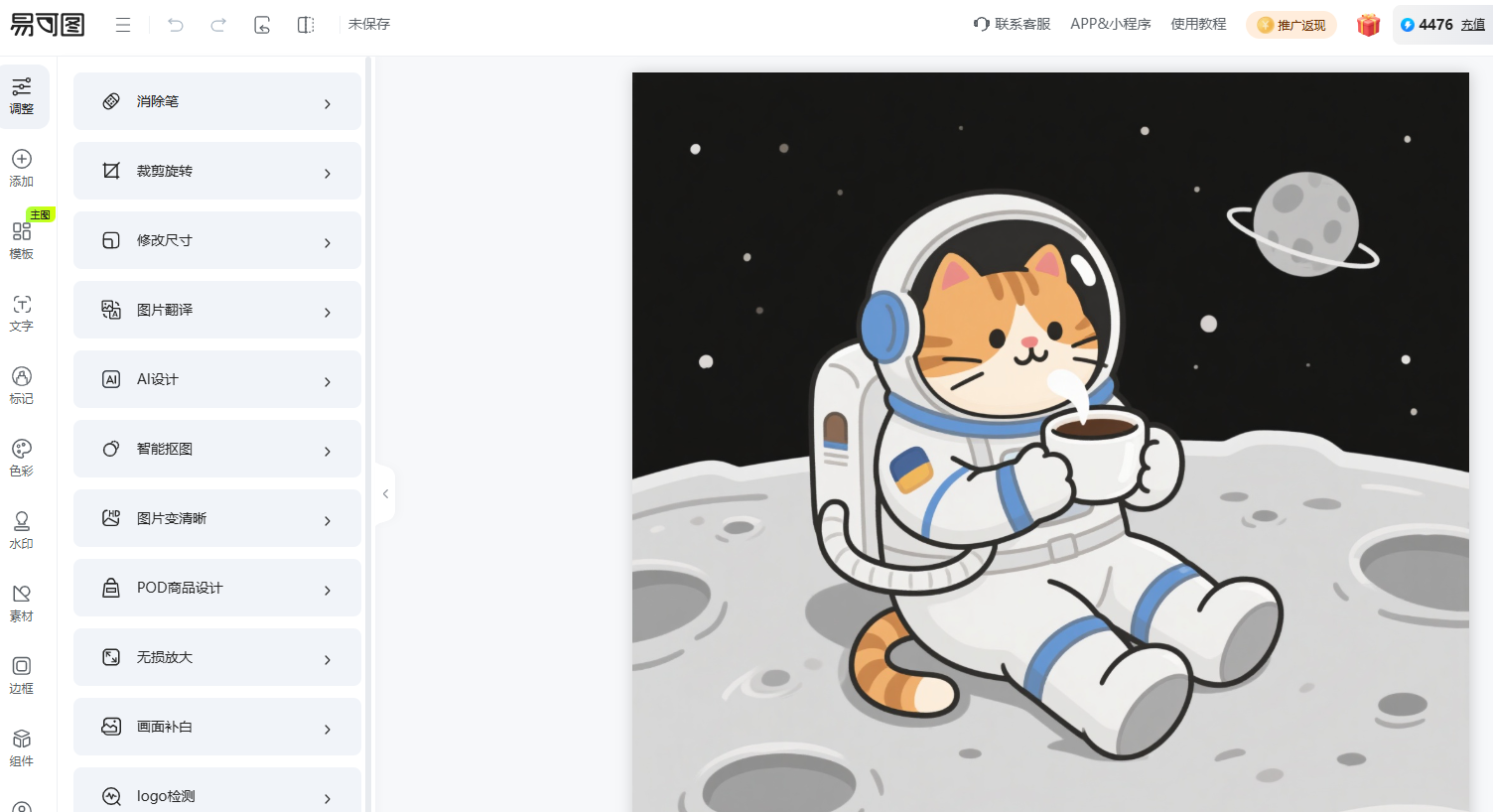Screen dimensions: 1493x812
Task: Select the 色彩 (Color) sidebar icon
Action: point(22,458)
